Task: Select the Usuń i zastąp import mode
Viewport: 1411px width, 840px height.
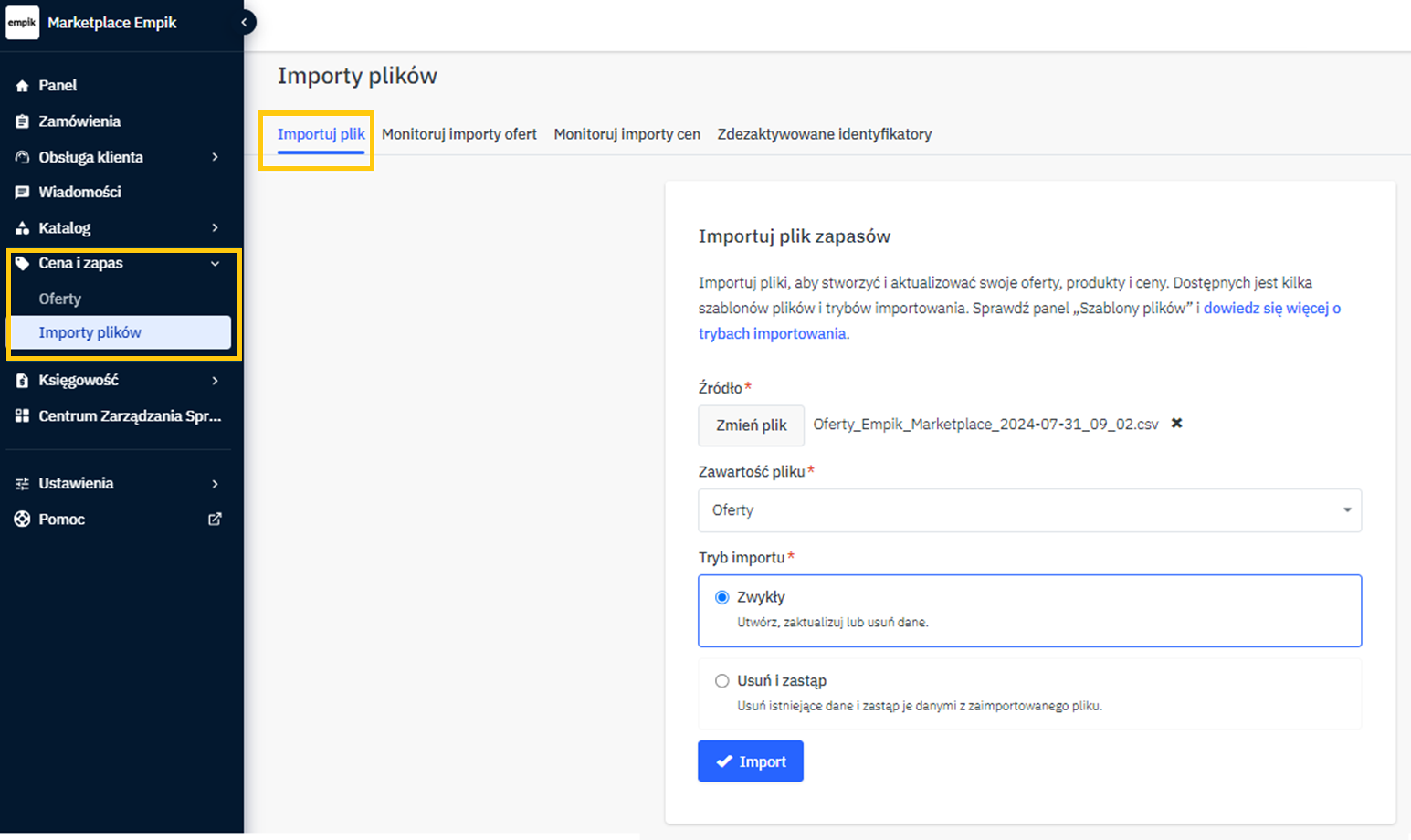Action: click(x=722, y=681)
